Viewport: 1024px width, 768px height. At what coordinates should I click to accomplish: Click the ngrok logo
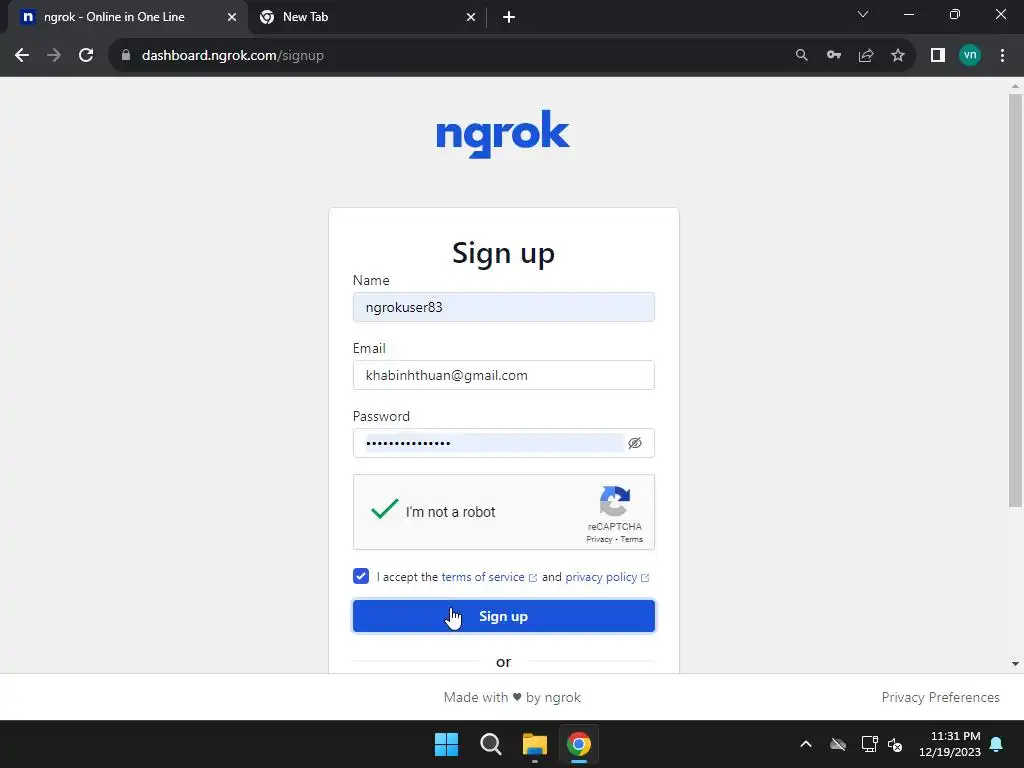point(503,134)
